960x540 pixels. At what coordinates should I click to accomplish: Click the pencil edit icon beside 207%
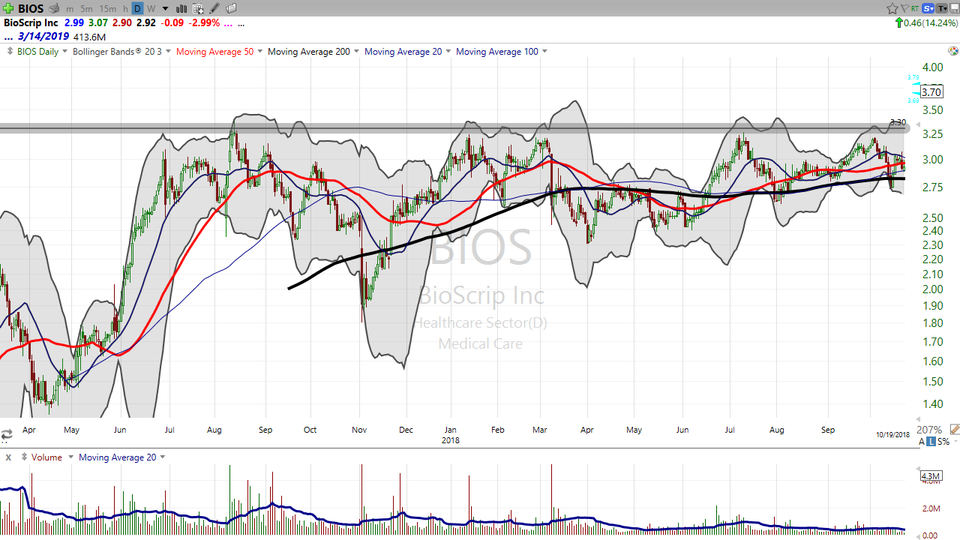pyautogui.click(x=954, y=429)
